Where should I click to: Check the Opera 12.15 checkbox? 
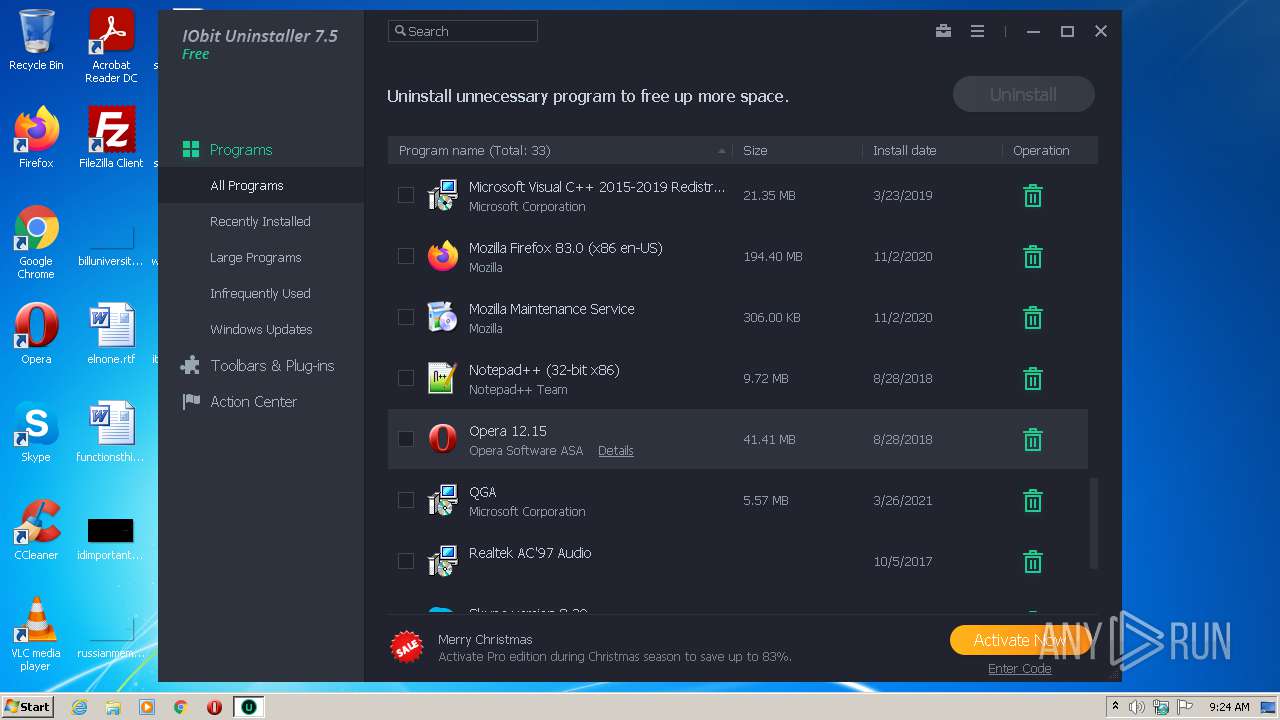pos(406,439)
